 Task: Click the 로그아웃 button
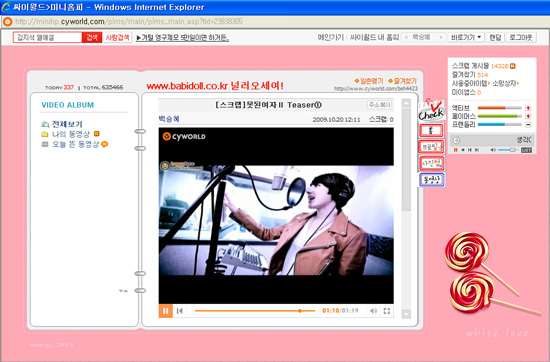point(521,38)
